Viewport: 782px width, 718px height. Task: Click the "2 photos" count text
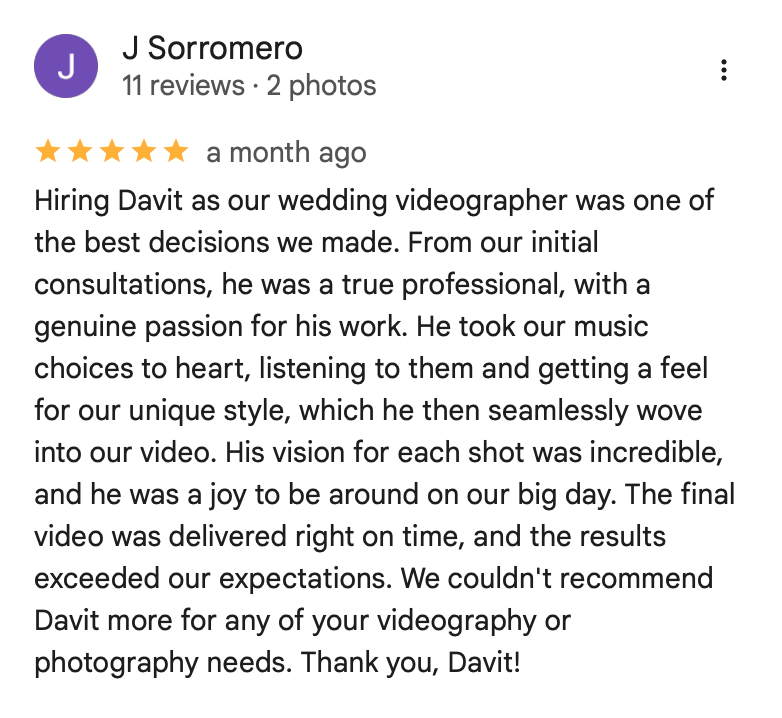click(x=321, y=85)
